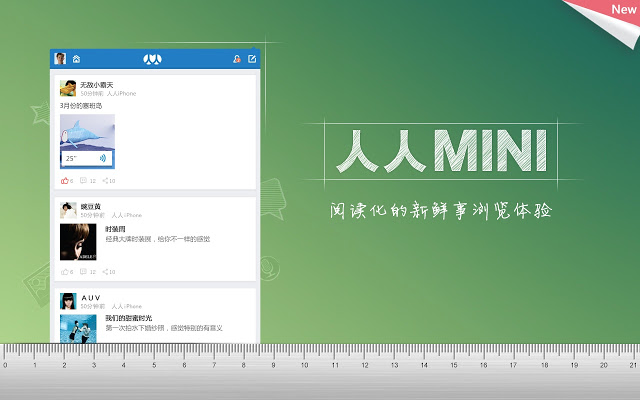Open the AUV user's avatar
Viewport: 640px width, 400px height.
(x=68, y=301)
